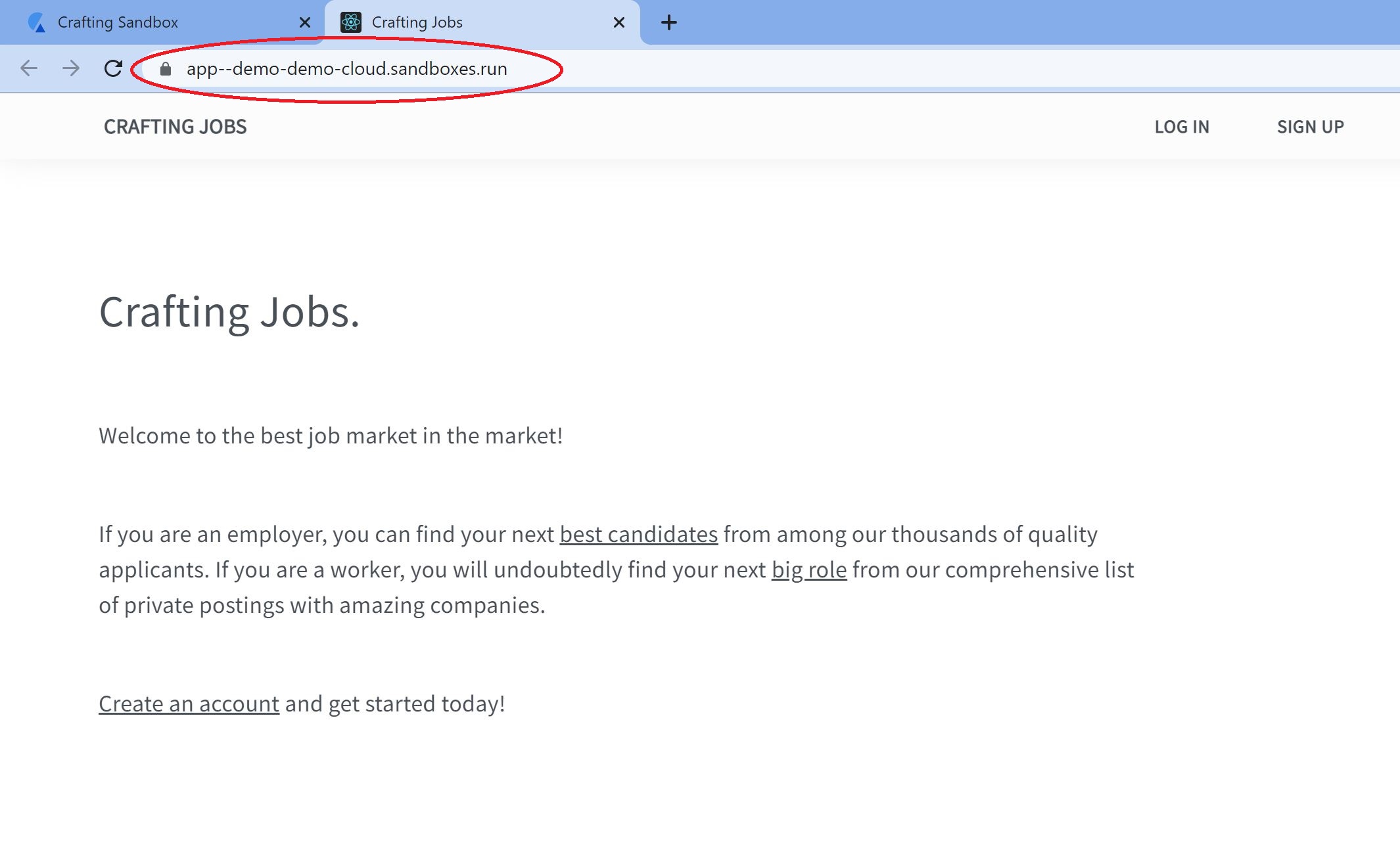The image size is (1400, 854).
Task: Click the CRAFTING JOBS header brand
Action: pyautogui.click(x=175, y=127)
